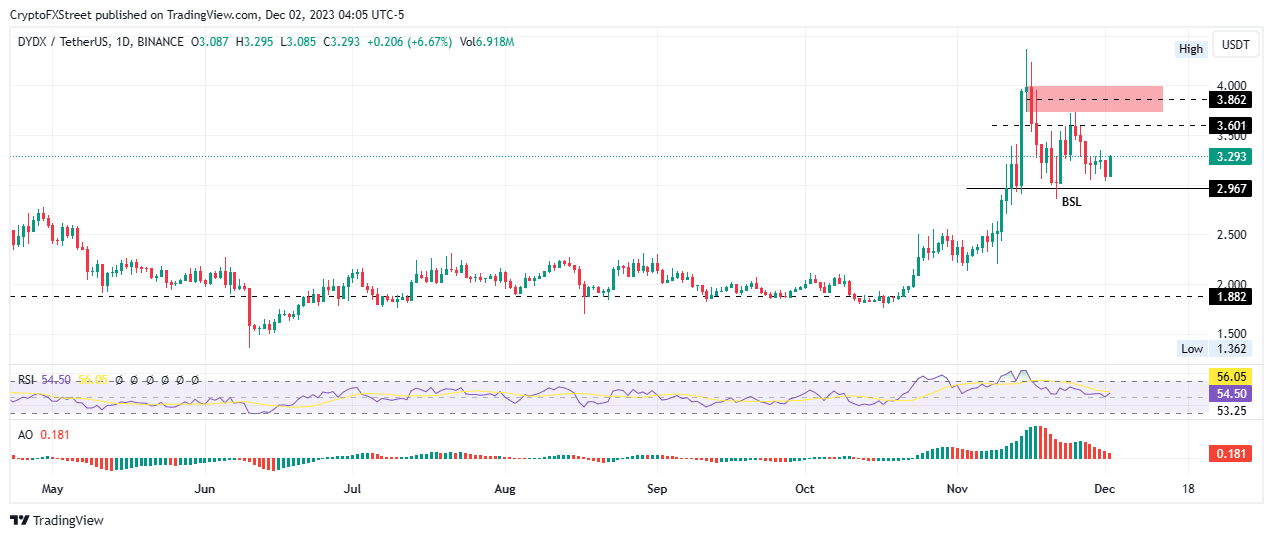Image resolution: width=1273 pixels, height=538 pixels.
Task: Click the 1.882 price level label
Action: coord(1229,297)
